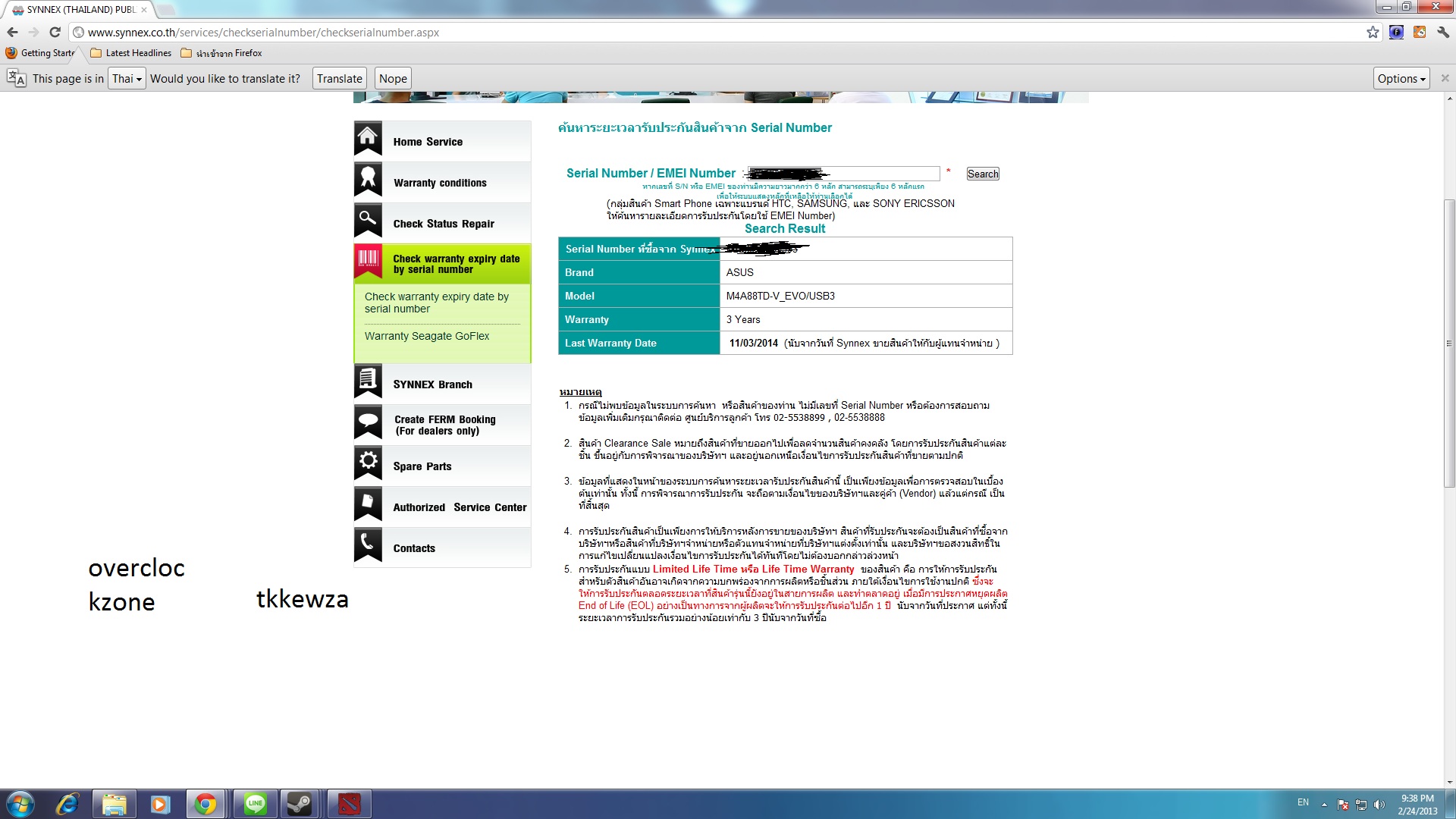Open the Thai language dropdown
This screenshot has height=819, width=1456.
pos(127,79)
